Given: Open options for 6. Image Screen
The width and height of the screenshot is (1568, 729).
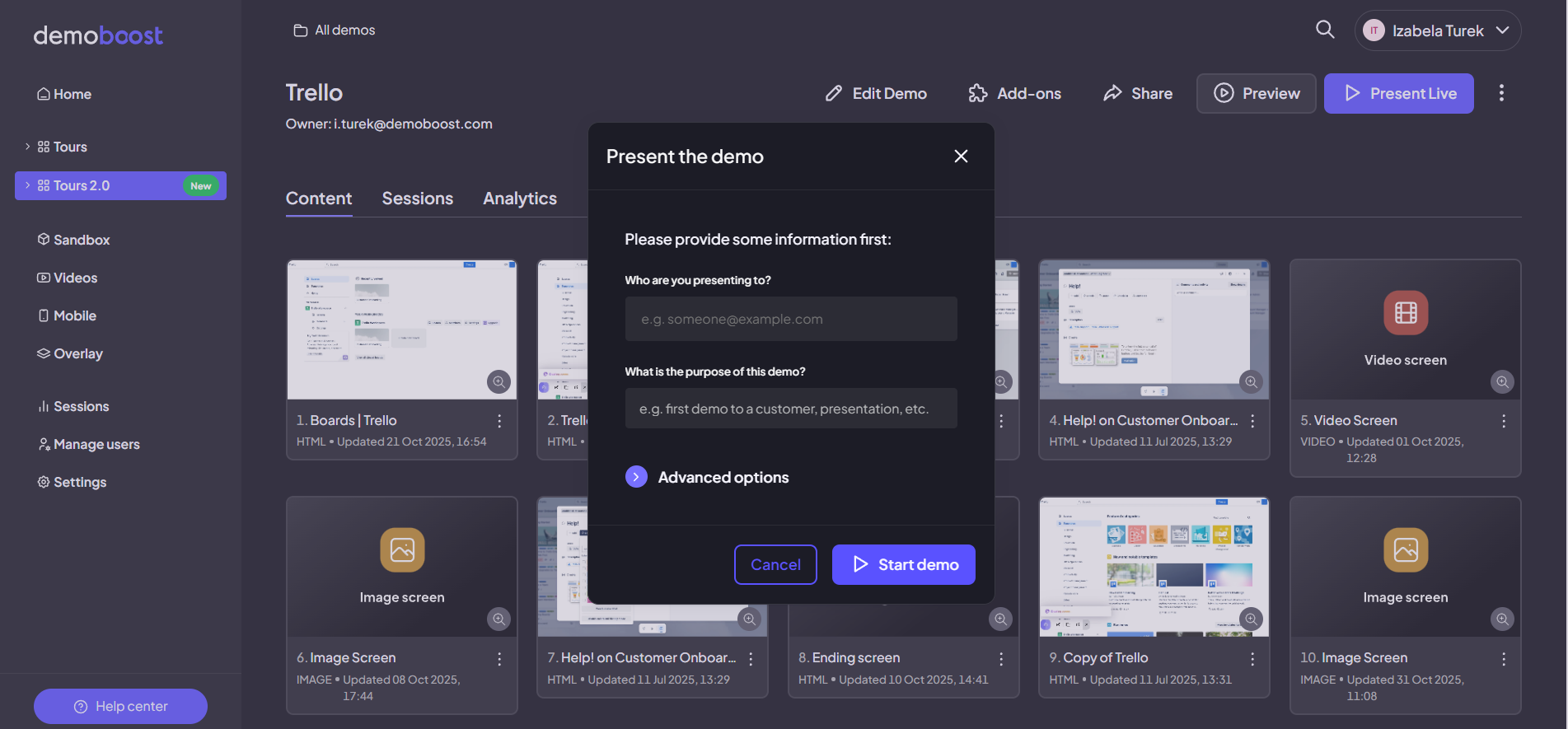Looking at the screenshot, I should coord(499,658).
